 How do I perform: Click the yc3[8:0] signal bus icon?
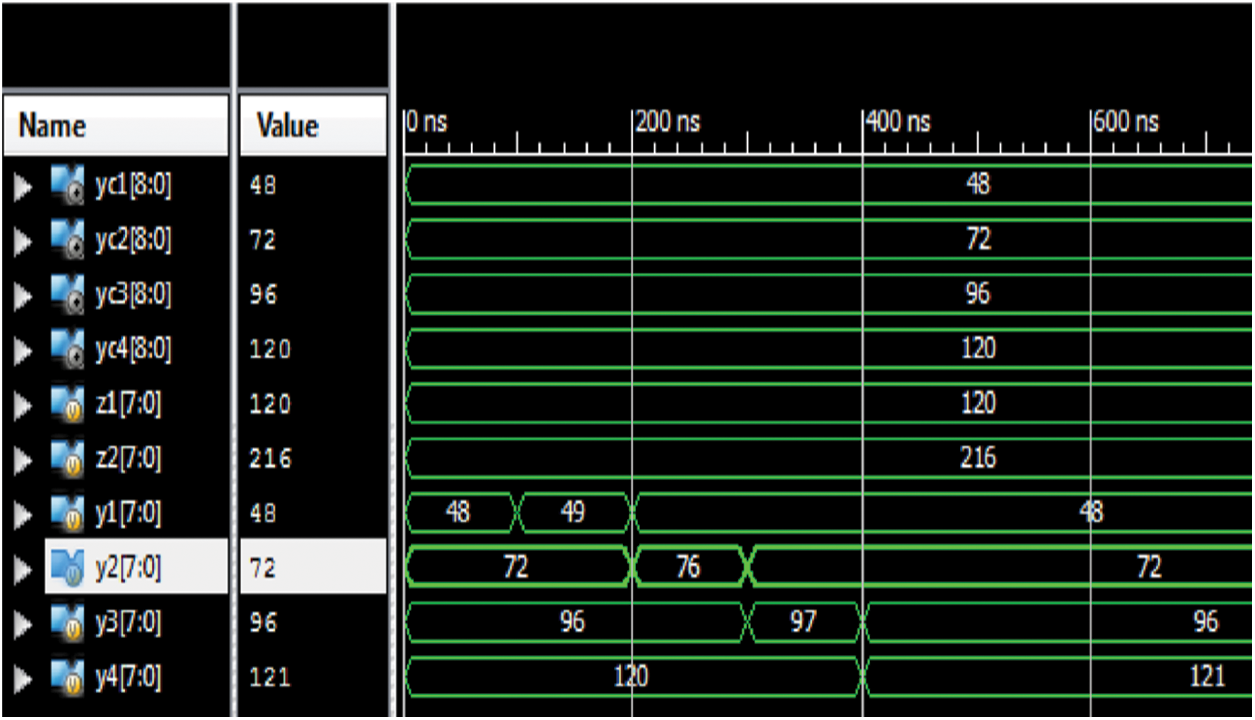click(67, 295)
